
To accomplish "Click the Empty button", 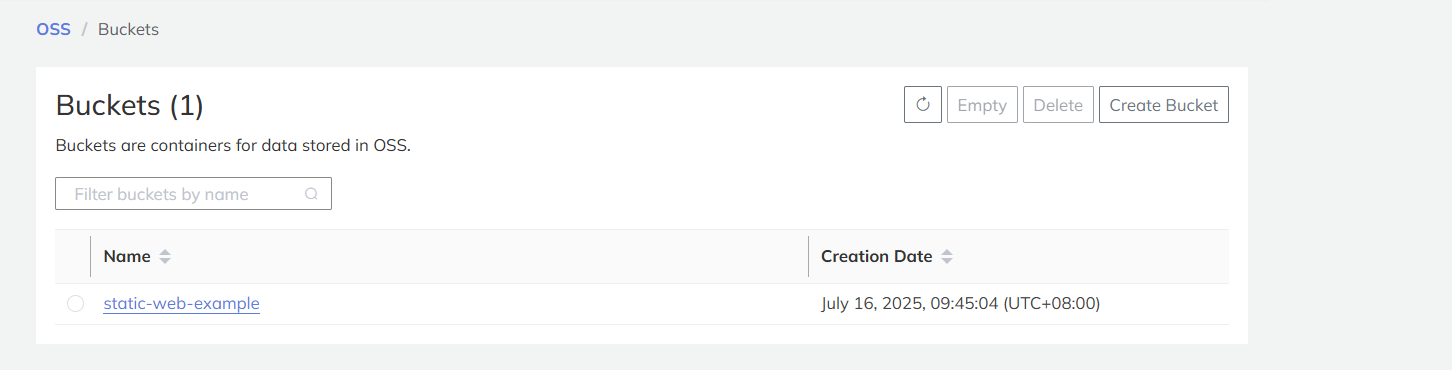I will 982,105.
